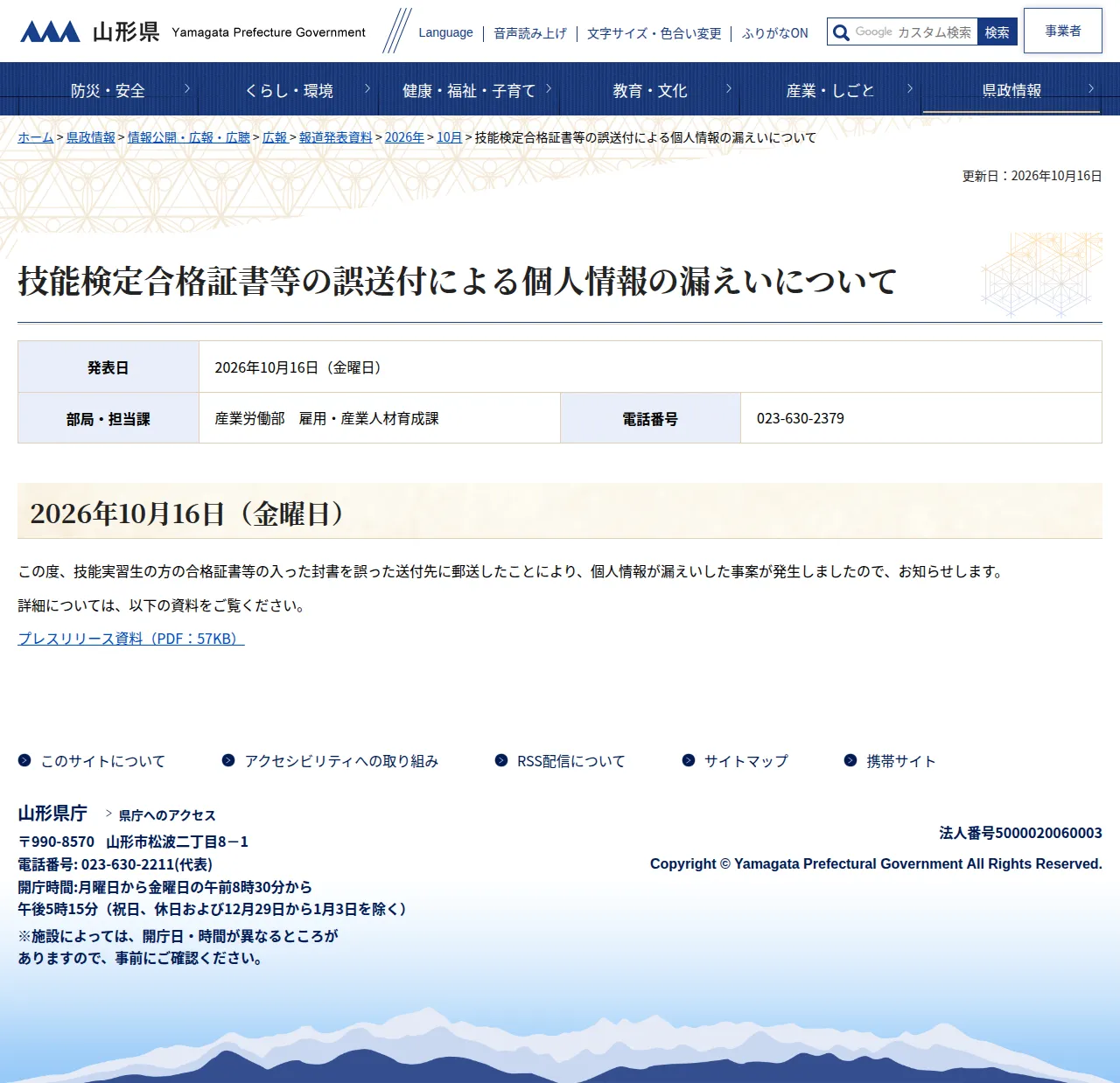This screenshot has height=1083, width=1120.
Task: Click the 産業労働部 雇用・産業人材育成課 cell
Action: coord(380,418)
